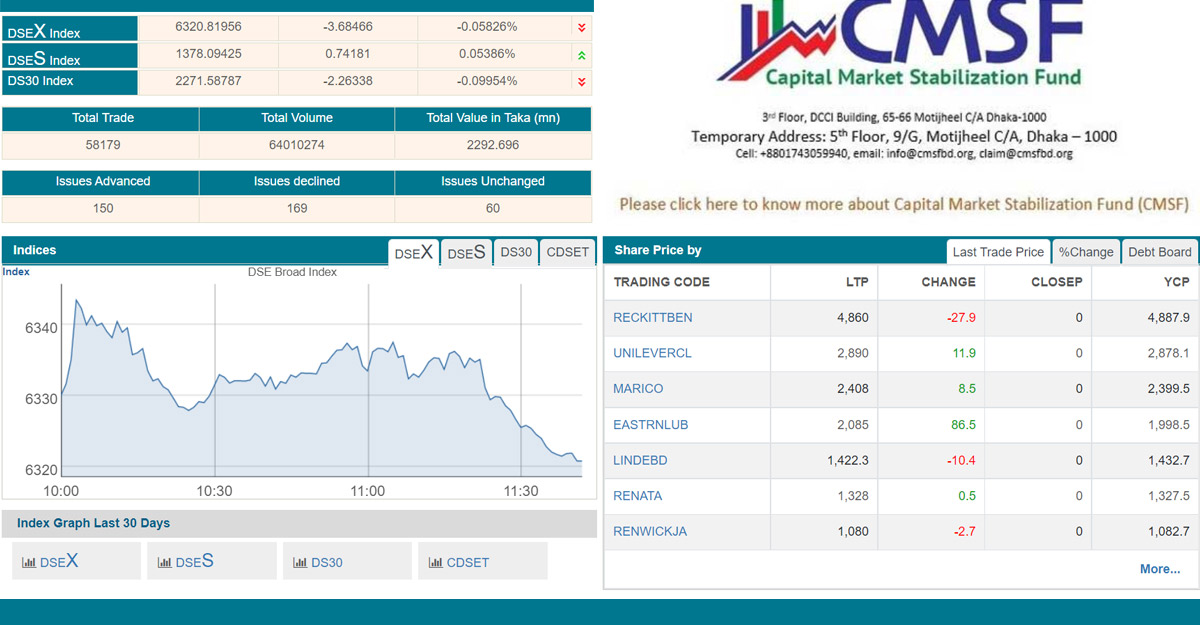Click MARICO's LTP value 2,408

pyautogui.click(x=853, y=389)
